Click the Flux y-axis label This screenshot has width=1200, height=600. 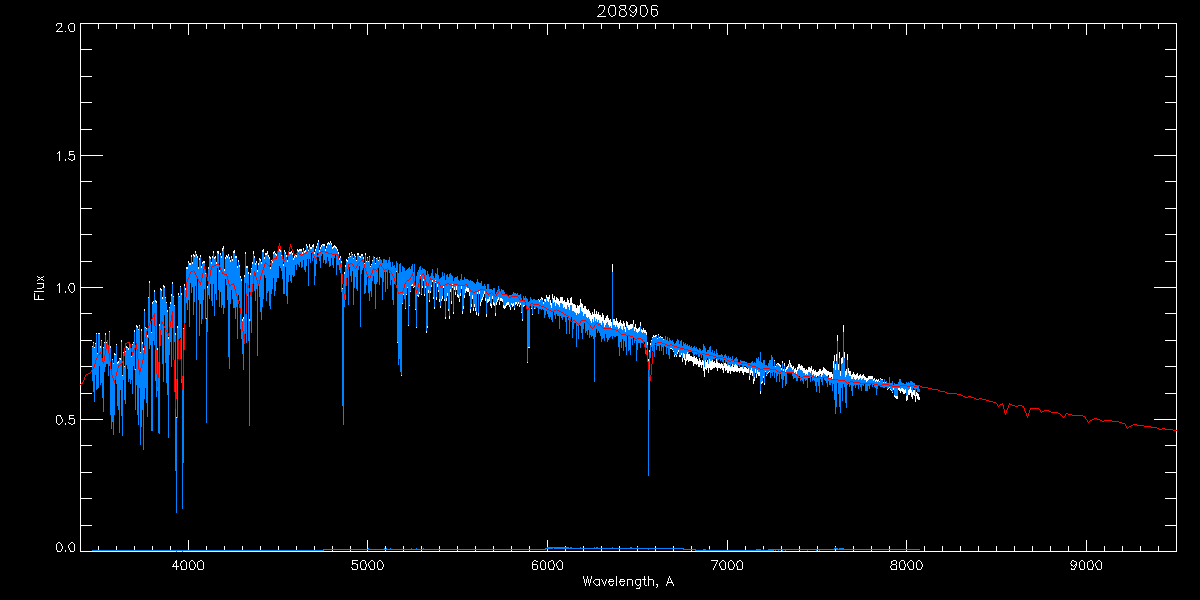tap(40, 288)
